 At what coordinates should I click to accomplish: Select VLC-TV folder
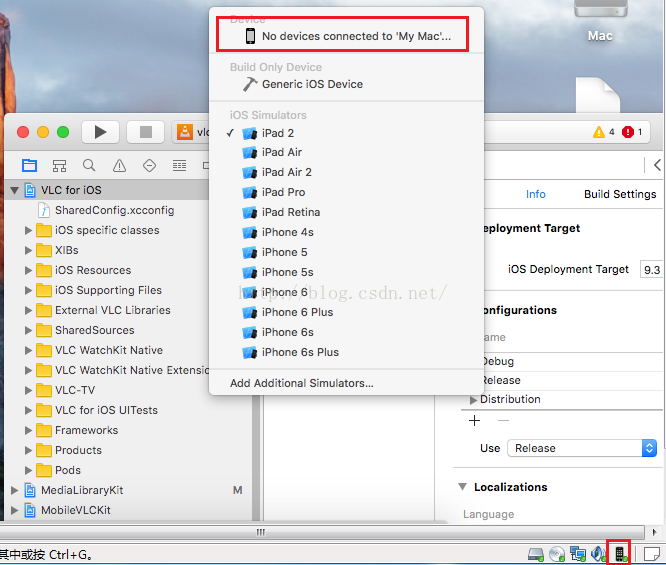pos(75,390)
